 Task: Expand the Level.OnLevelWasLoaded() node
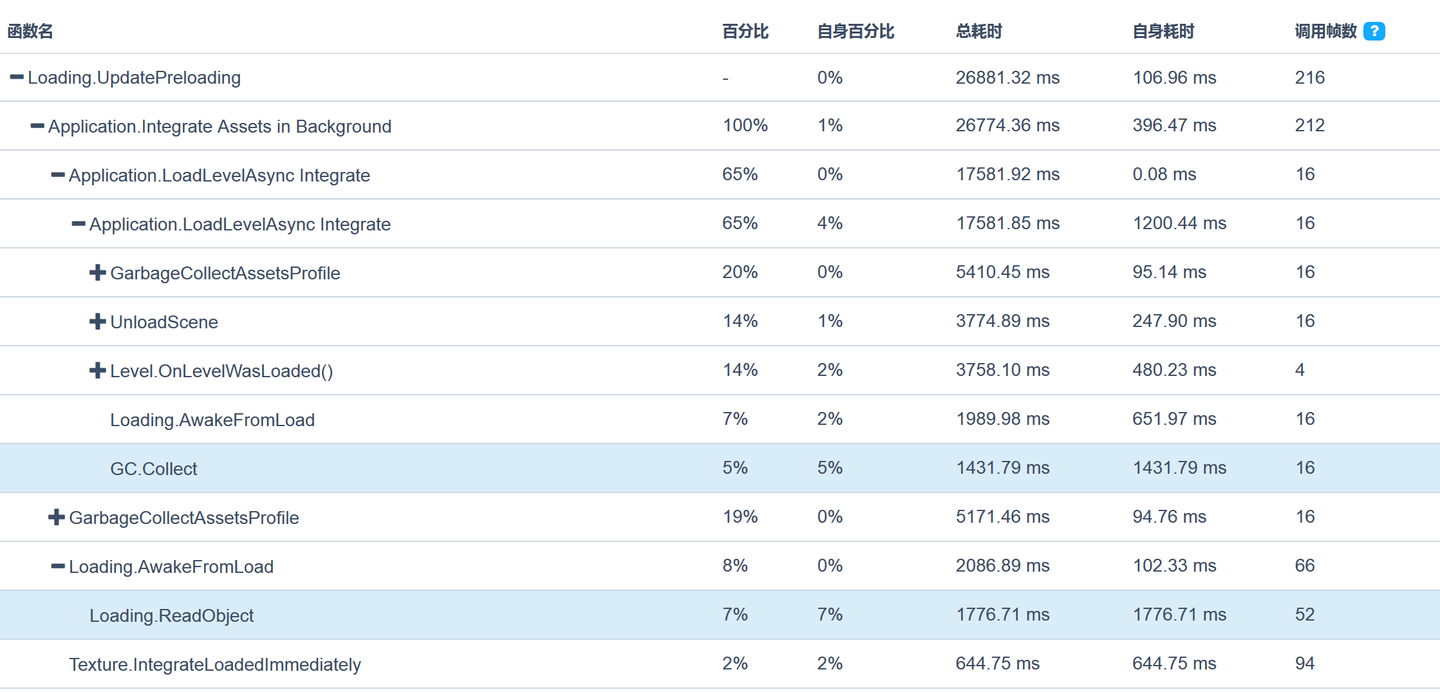coord(98,371)
